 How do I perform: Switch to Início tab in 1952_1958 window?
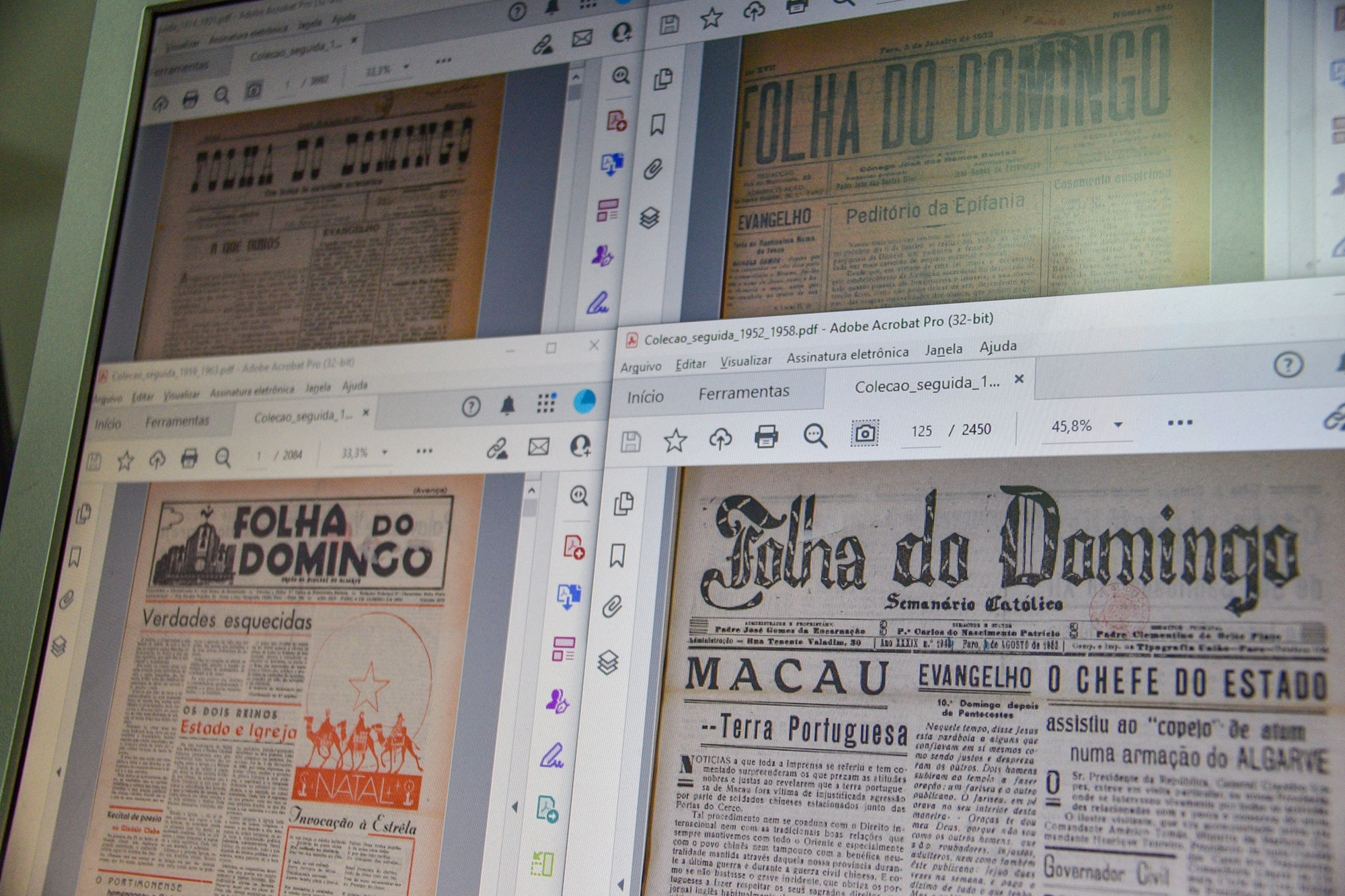[645, 397]
